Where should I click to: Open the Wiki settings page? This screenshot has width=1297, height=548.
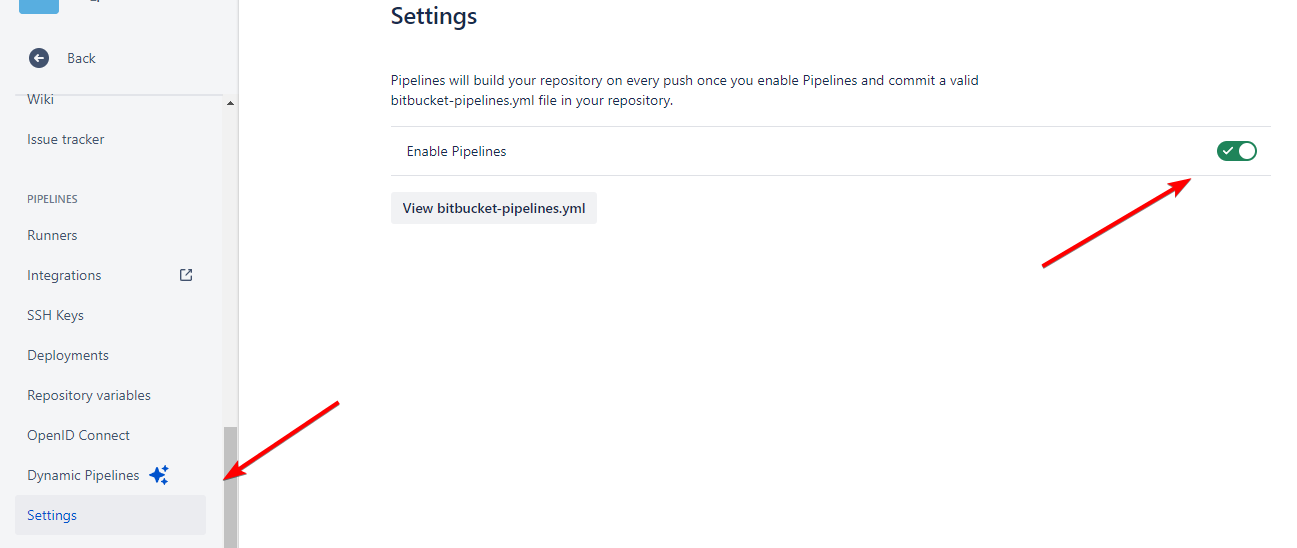pyautogui.click(x=41, y=99)
